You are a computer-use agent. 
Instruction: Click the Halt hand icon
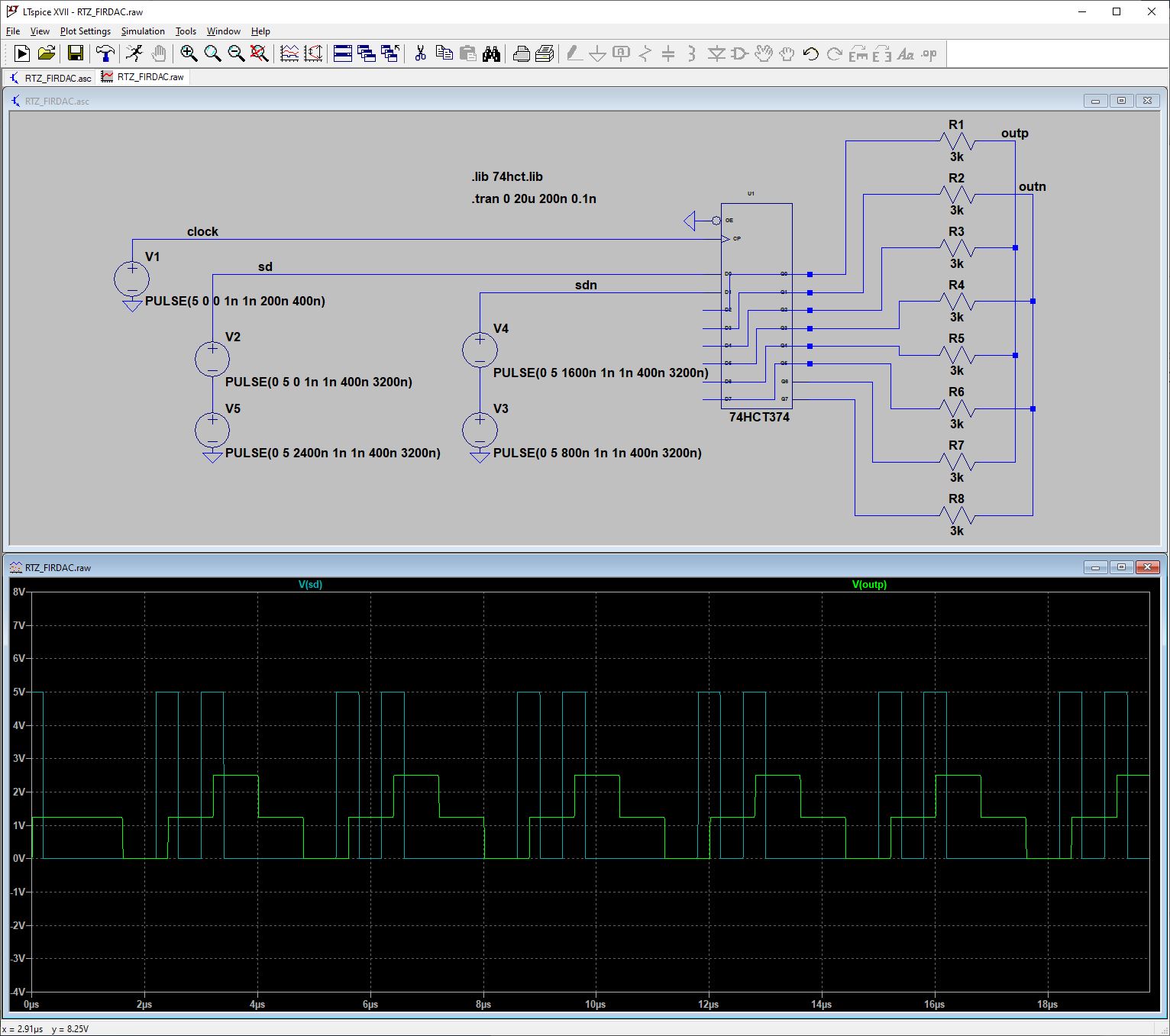[x=158, y=53]
